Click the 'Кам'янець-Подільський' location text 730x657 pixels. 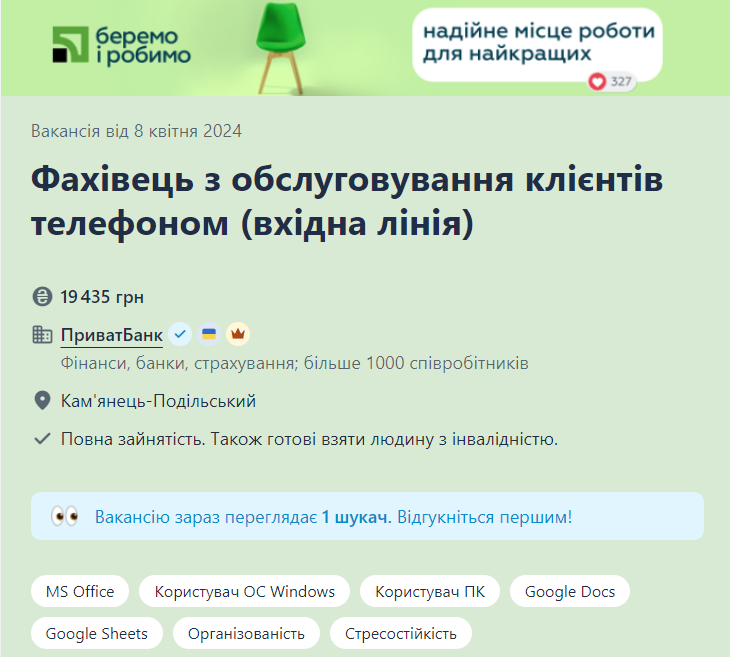(x=158, y=401)
